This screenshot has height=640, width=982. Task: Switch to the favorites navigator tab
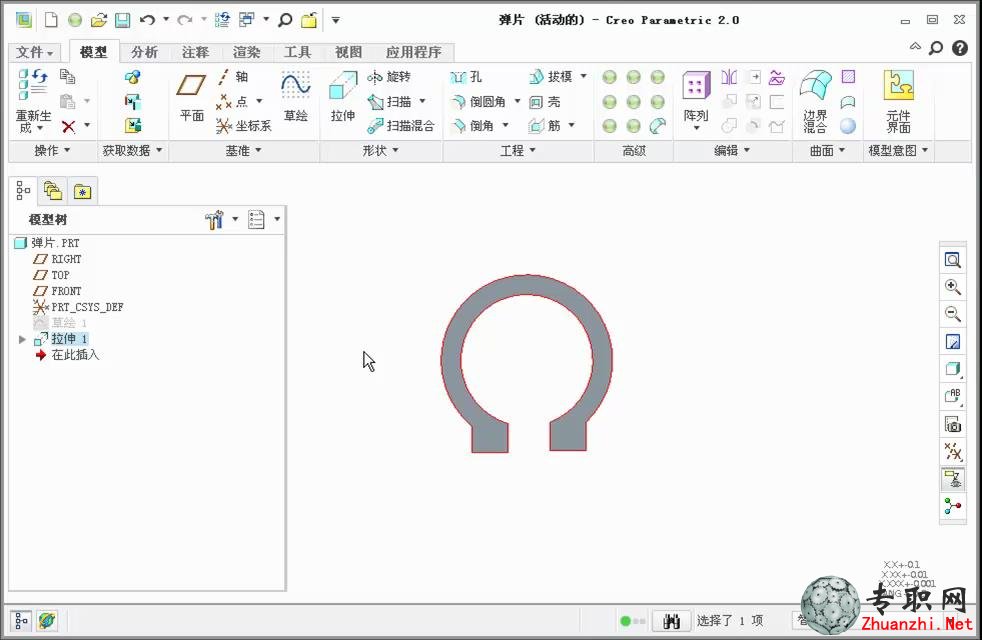click(83, 191)
